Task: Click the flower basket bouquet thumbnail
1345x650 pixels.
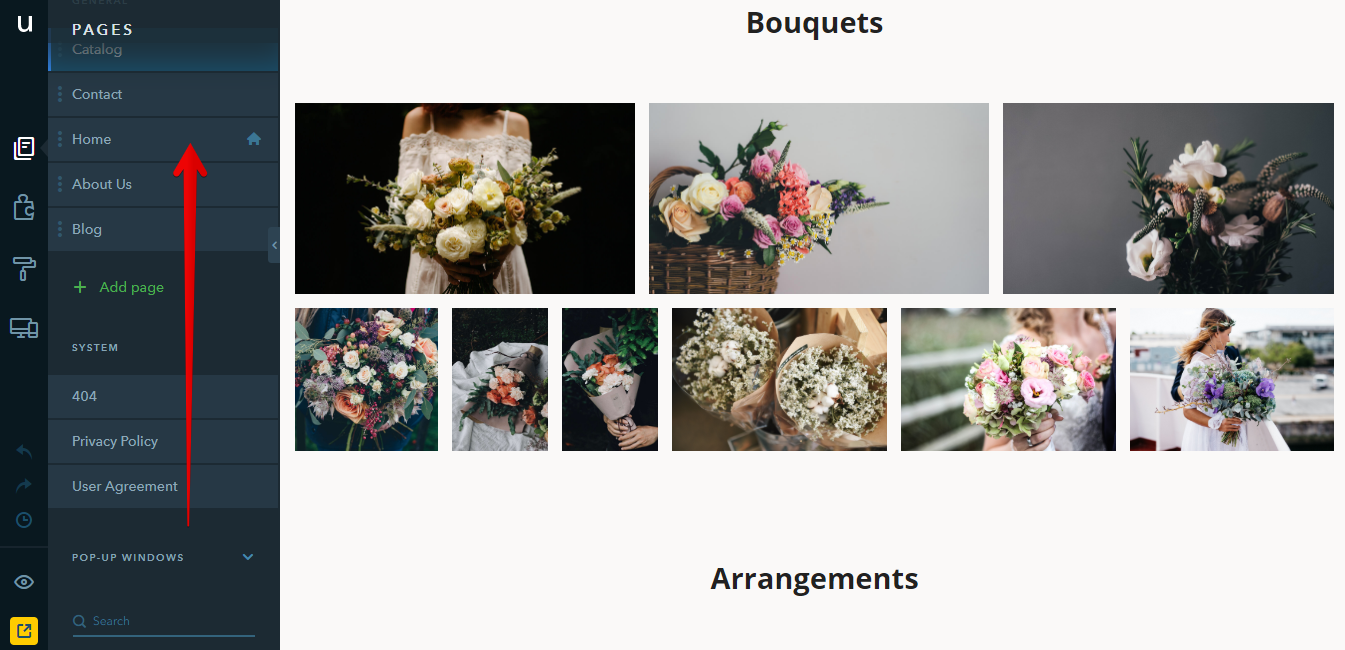Action: [x=819, y=198]
